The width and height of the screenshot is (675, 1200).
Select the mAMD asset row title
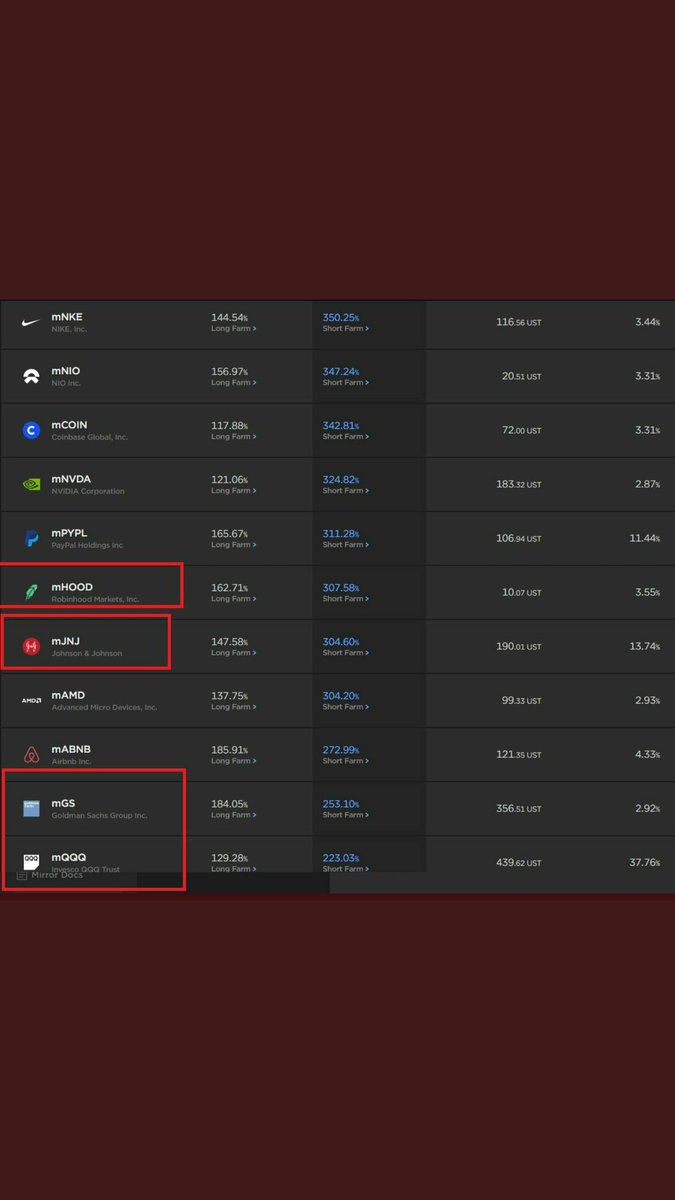pyautogui.click(x=68, y=695)
